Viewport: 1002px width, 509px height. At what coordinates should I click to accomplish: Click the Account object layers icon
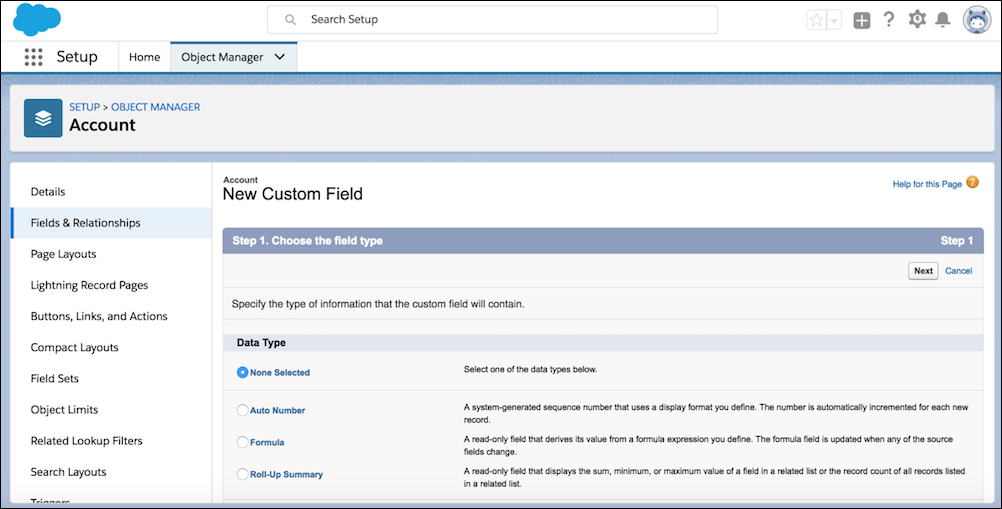point(43,118)
